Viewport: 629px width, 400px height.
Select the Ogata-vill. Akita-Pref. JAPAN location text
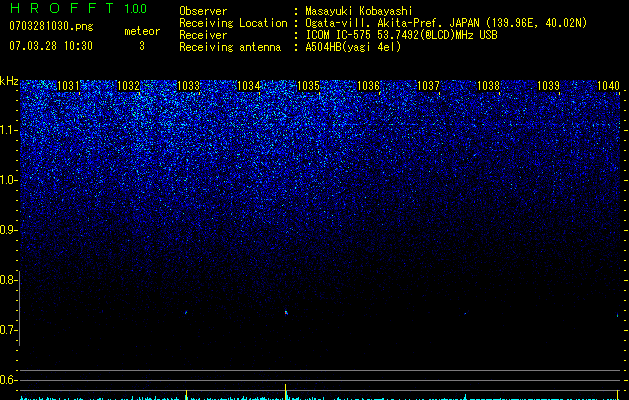(x=446, y=23)
